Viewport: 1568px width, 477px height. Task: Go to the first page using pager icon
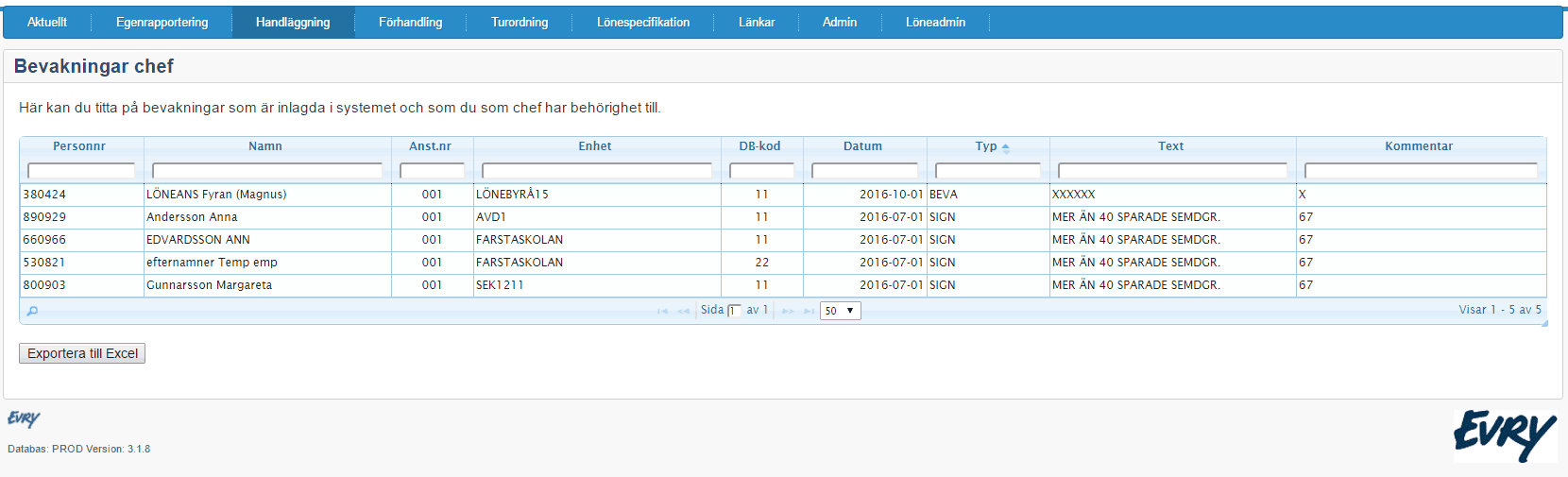tap(662, 311)
